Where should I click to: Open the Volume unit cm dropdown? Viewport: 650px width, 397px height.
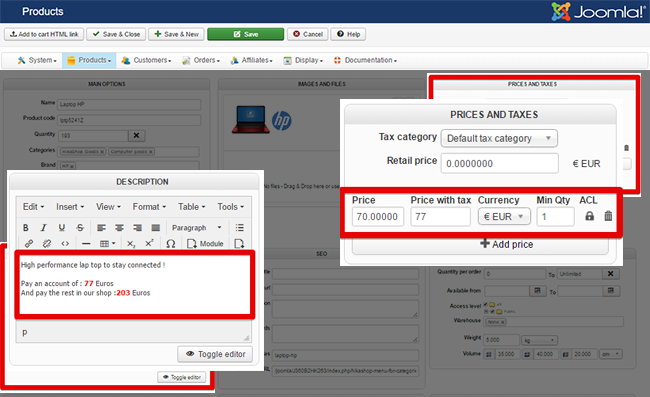[x=611, y=354]
